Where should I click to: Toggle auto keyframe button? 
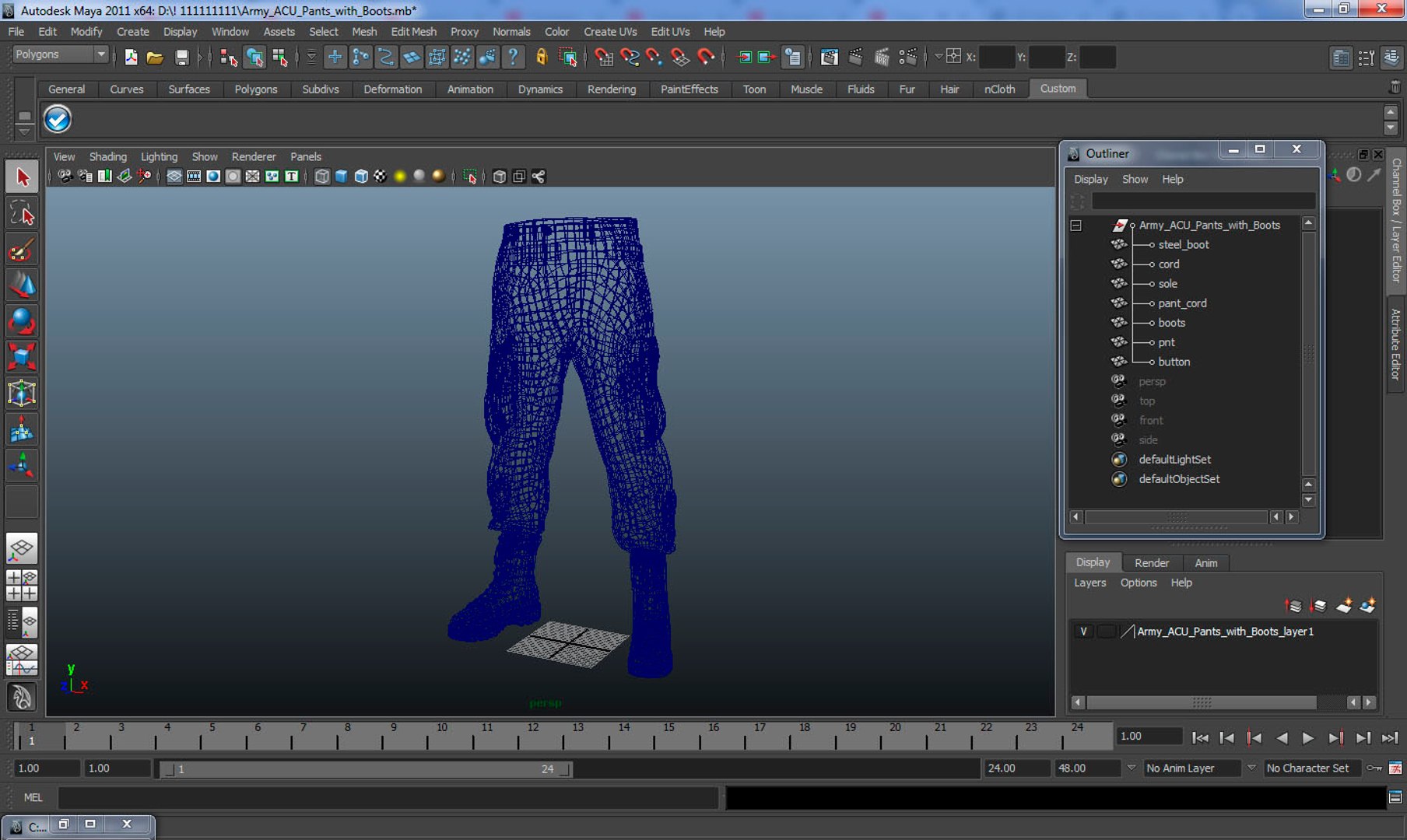(x=1374, y=768)
